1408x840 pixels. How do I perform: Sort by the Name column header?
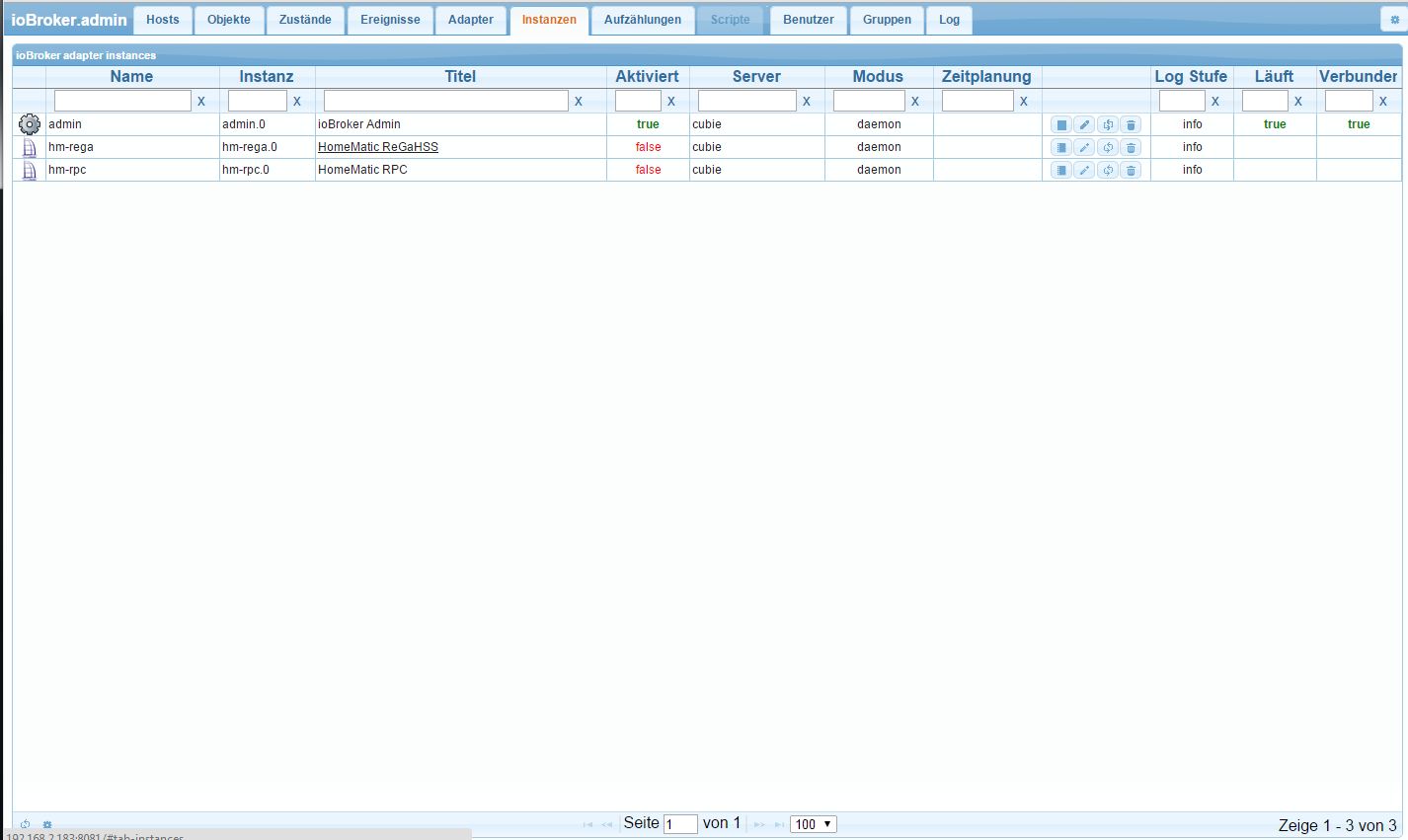132,77
